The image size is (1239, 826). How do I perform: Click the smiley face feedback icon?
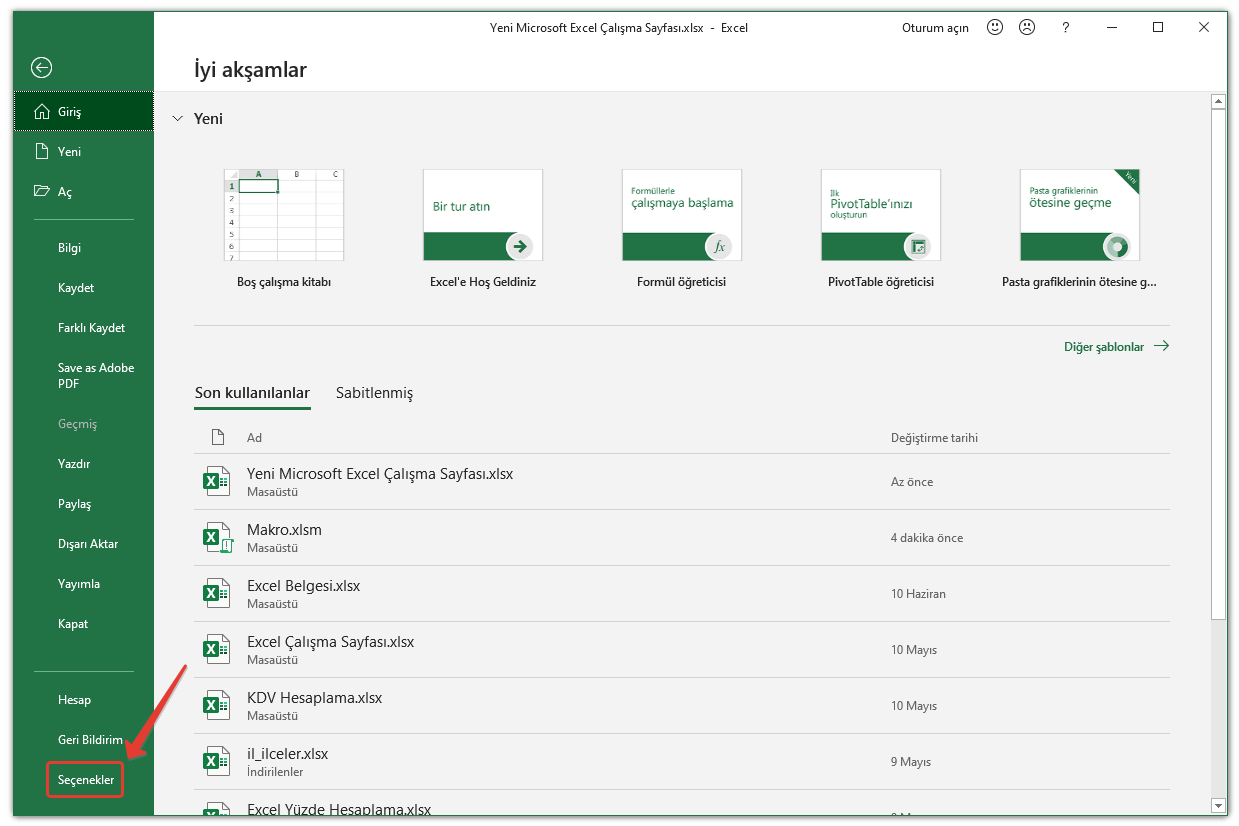click(x=994, y=28)
